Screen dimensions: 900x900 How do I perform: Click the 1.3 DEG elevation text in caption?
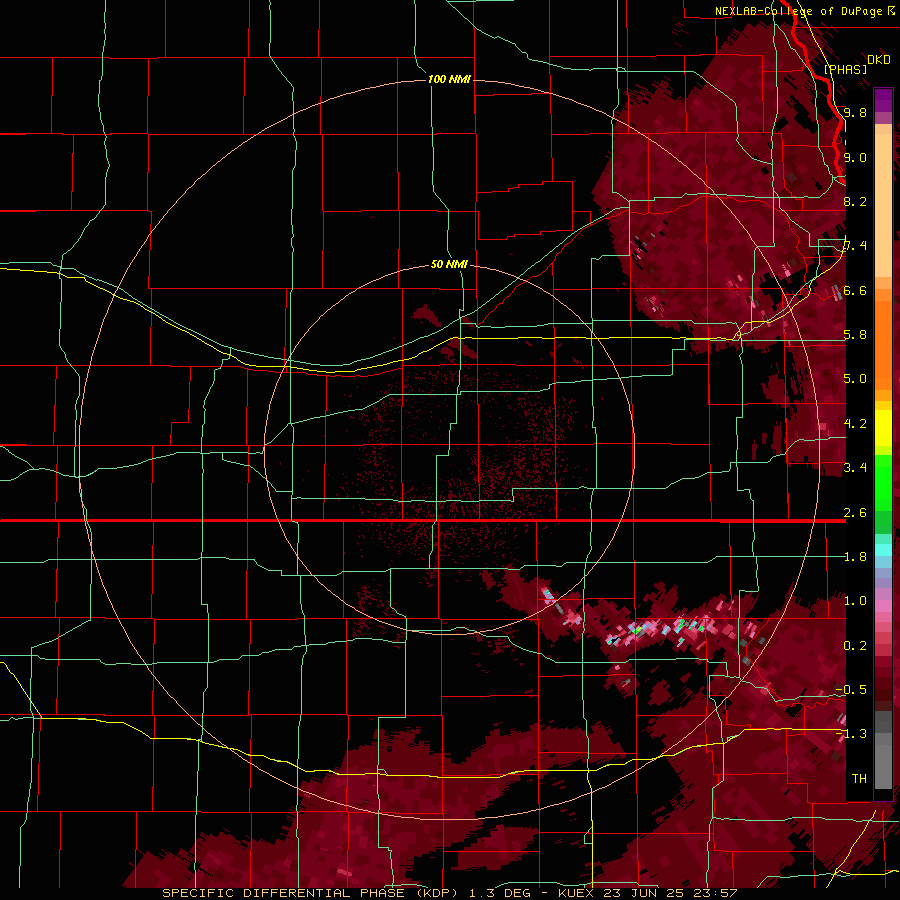click(x=499, y=893)
